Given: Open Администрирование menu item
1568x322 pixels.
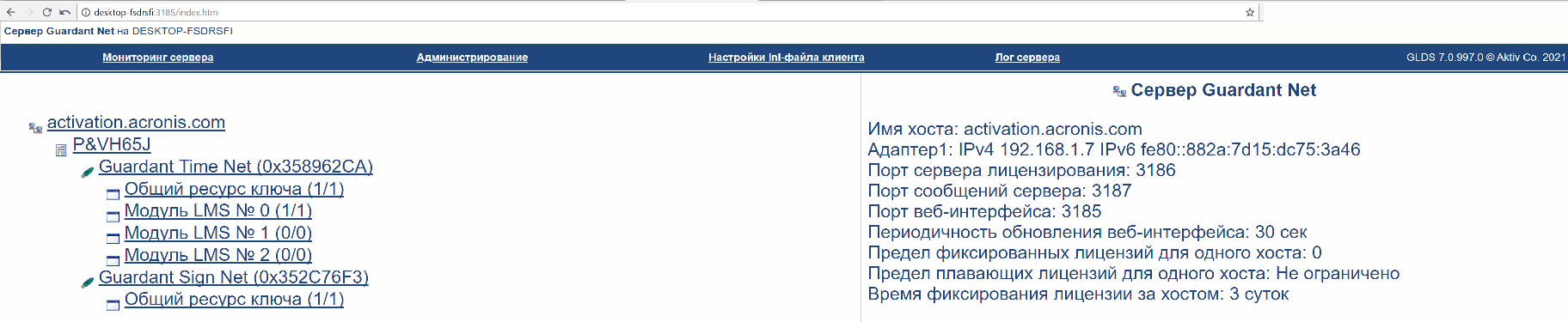Looking at the screenshot, I should tap(472, 58).
